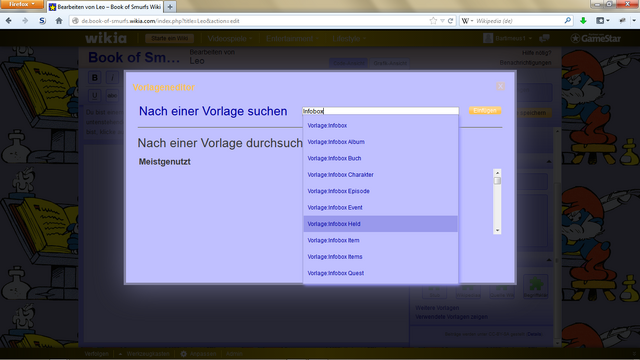The image size is (640, 360).
Task: Close the Vorlageneditor dialog
Action: pyautogui.click(x=500, y=86)
